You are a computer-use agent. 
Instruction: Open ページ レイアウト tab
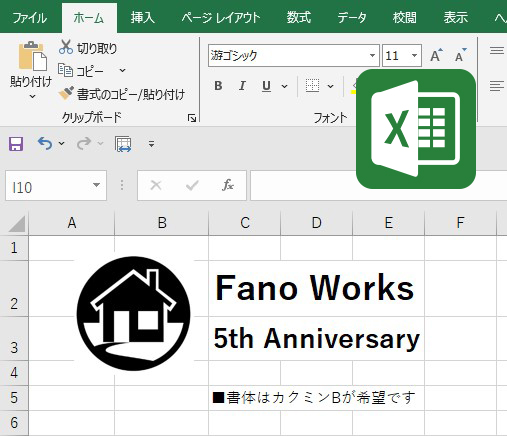point(221,18)
